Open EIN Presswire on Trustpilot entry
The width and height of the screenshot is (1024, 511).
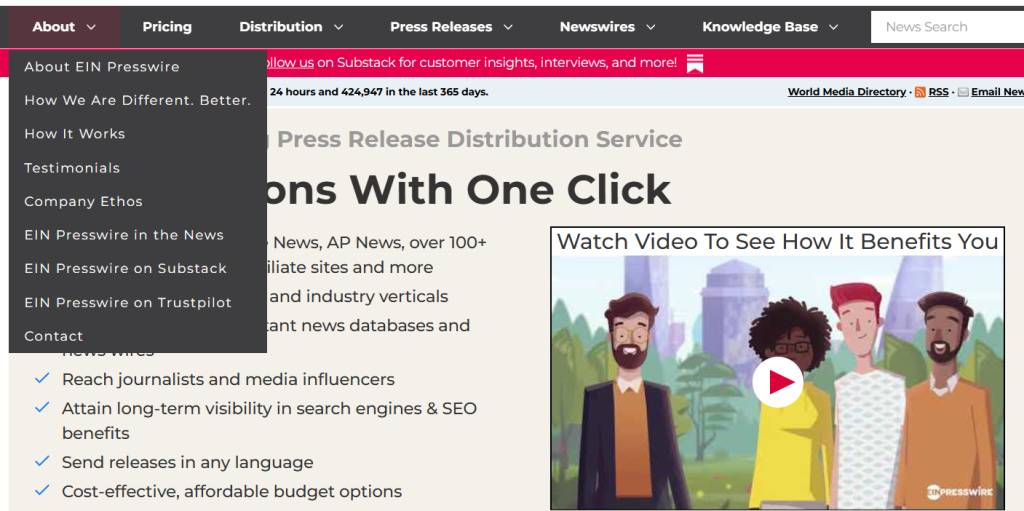[x=128, y=303]
